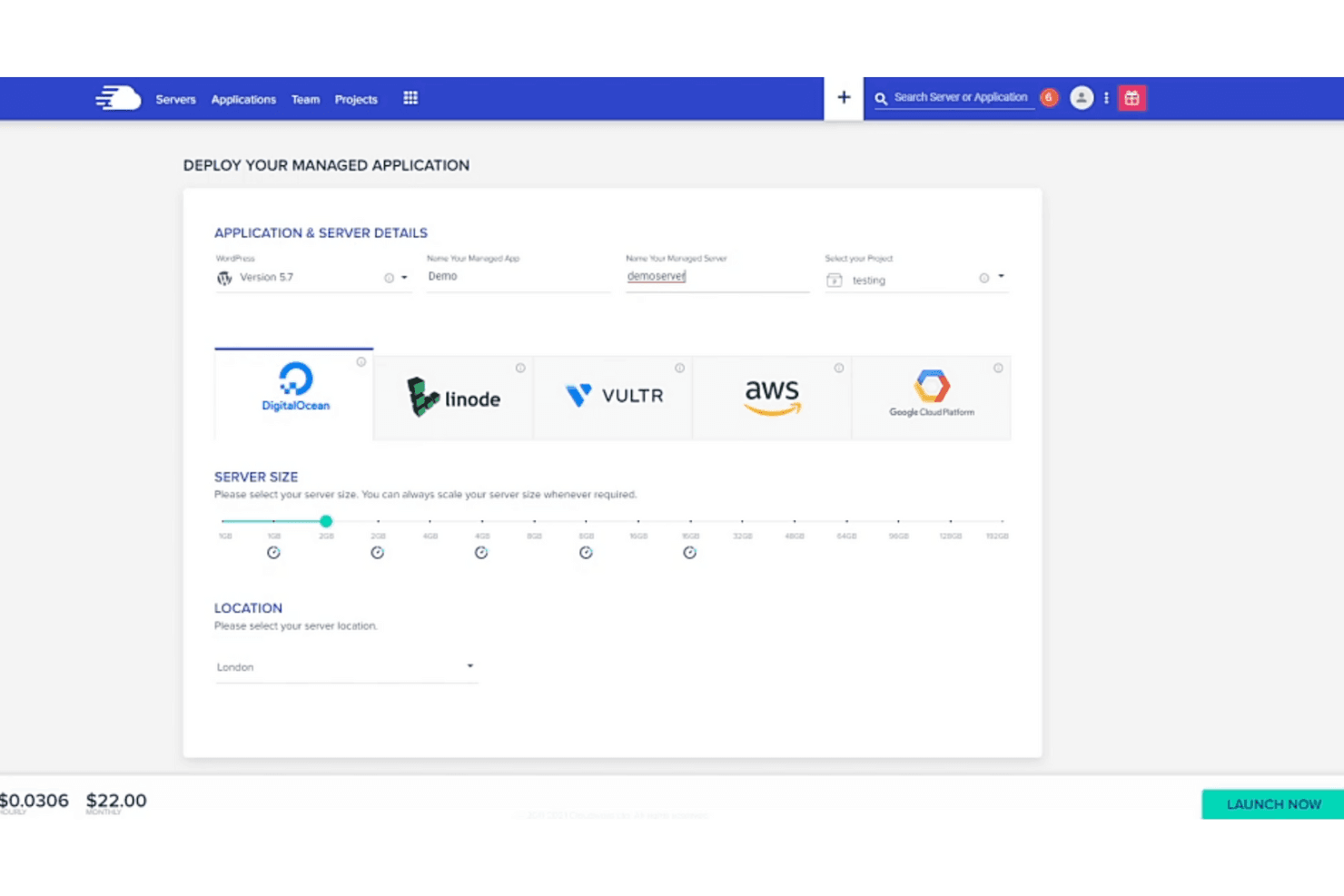The height and width of the screenshot is (896, 1344).
Task: Click the search magnifier icon
Action: pyautogui.click(x=881, y=99)
